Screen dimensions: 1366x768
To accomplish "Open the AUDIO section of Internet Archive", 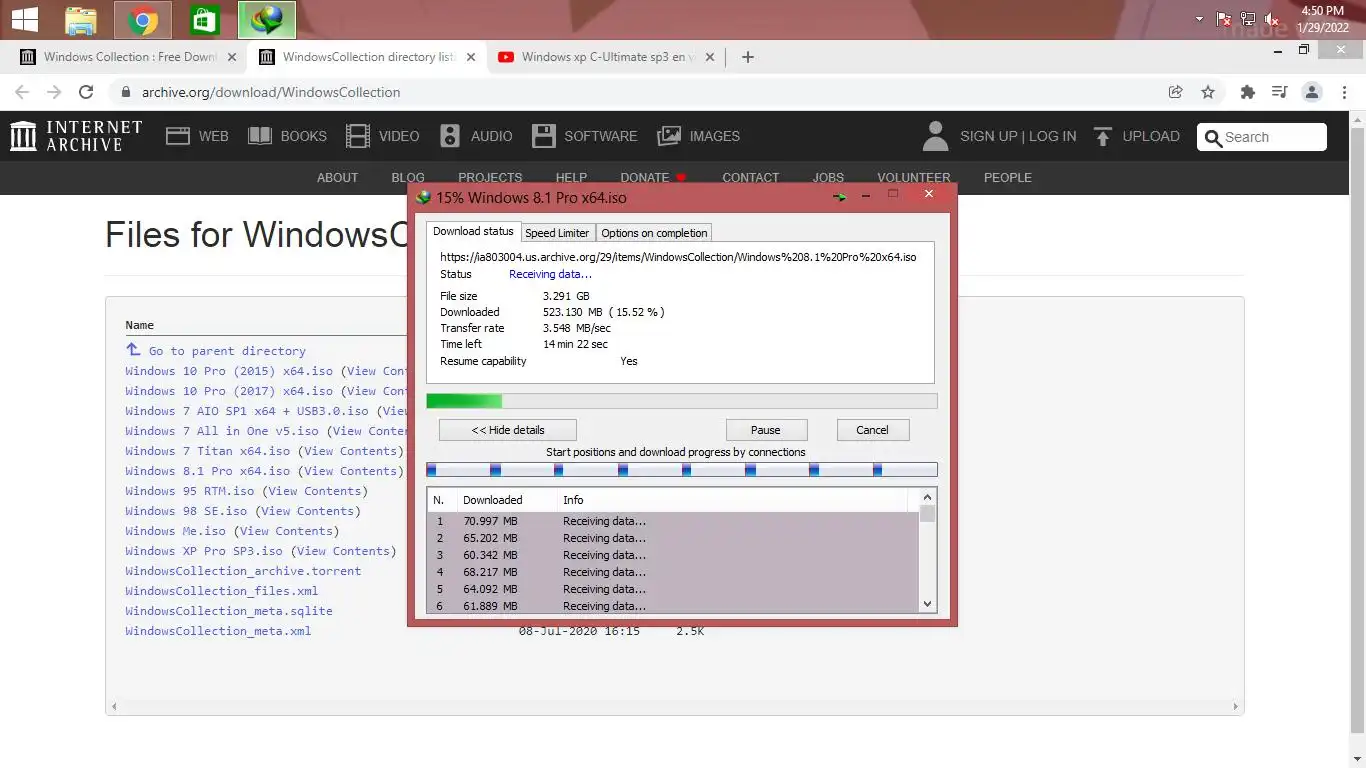I will pyautogui.click(x=476, y=136).
